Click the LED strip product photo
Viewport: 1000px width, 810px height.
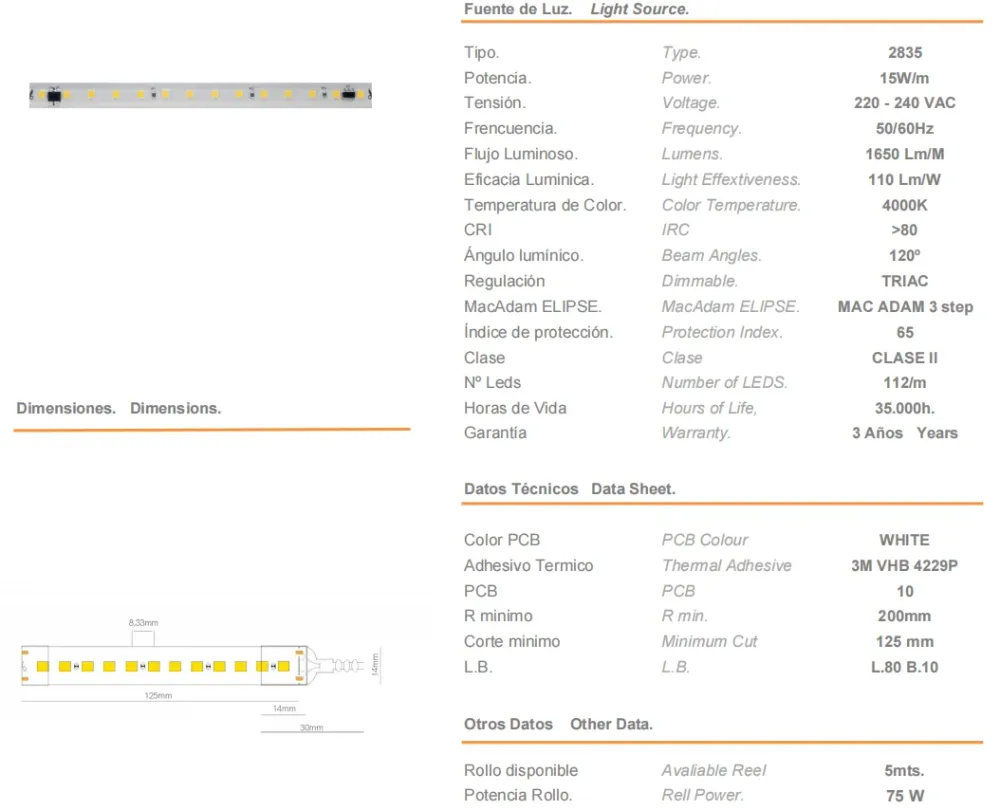click(x=200, y=94)
